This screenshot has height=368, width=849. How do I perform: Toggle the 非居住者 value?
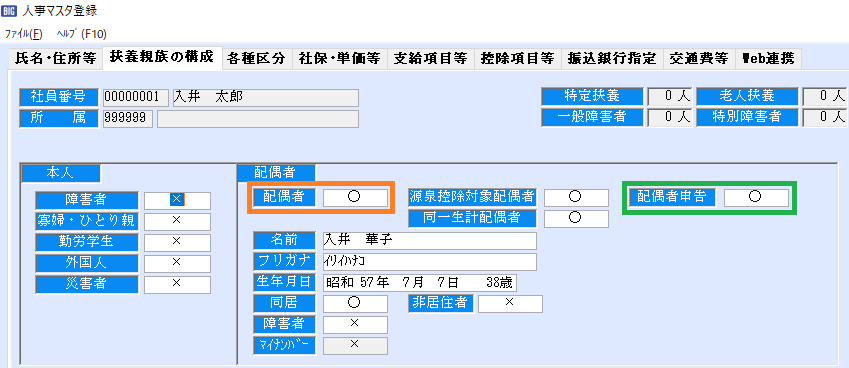pos(510,304)
